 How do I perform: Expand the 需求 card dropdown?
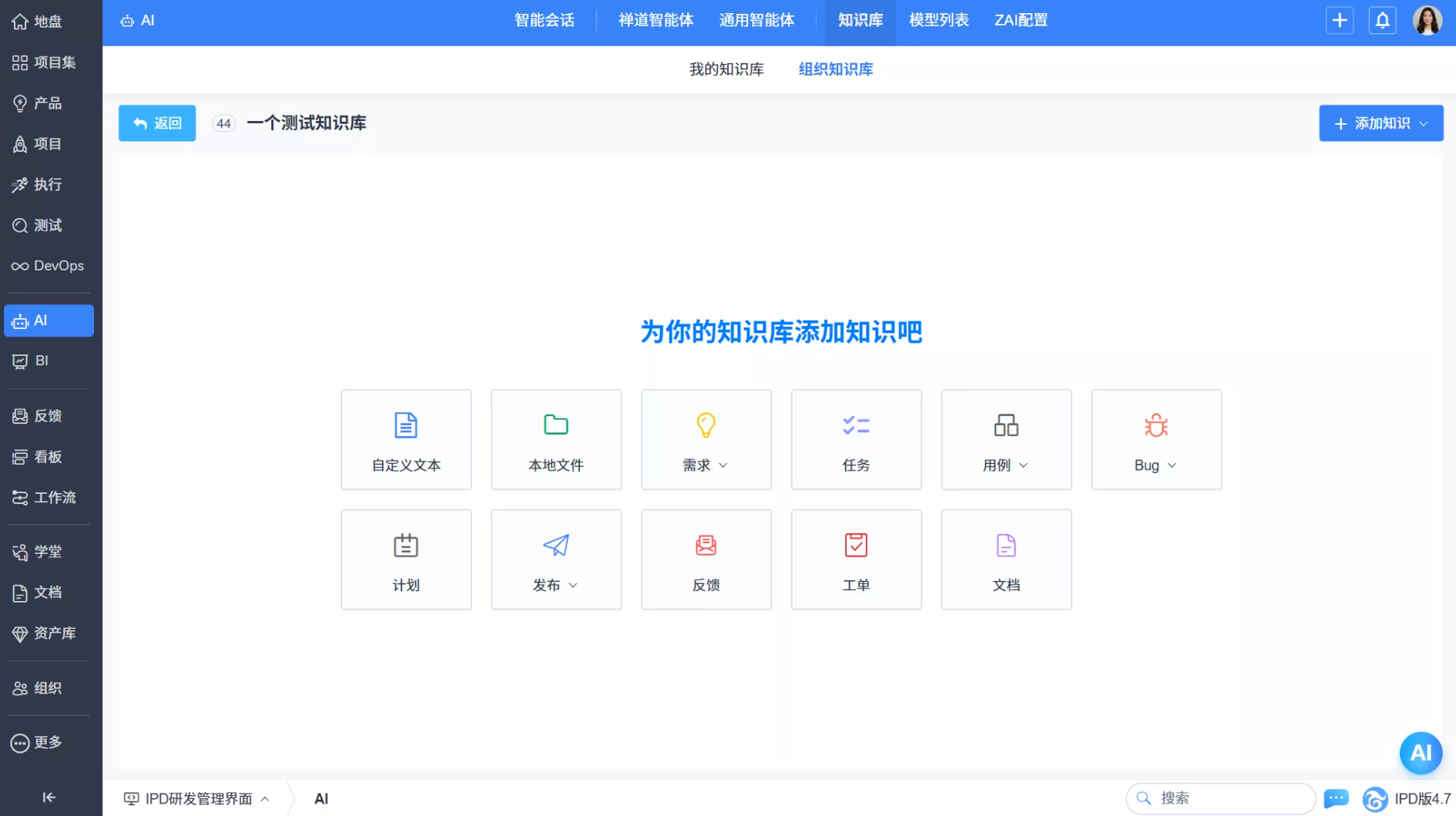(x=724, y=465)
